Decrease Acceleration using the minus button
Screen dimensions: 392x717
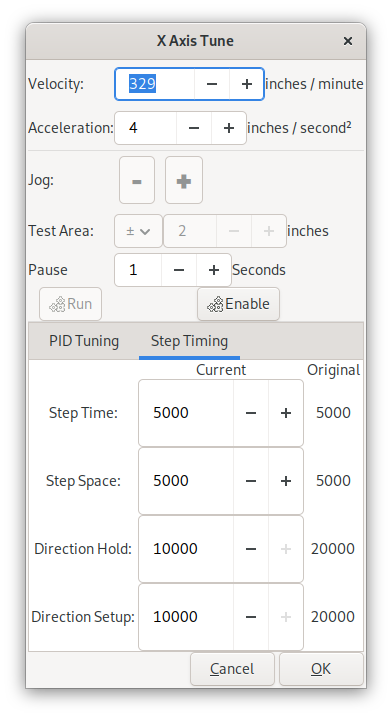(194, 128)
